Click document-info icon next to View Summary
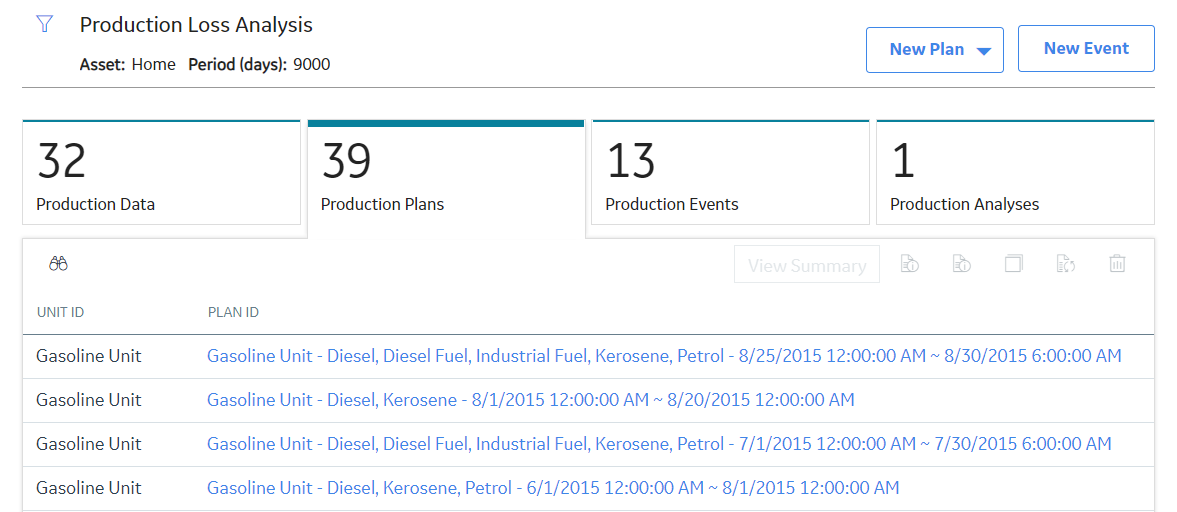Viewport: 1177px width, 512px height. click(x=910, y=264)
